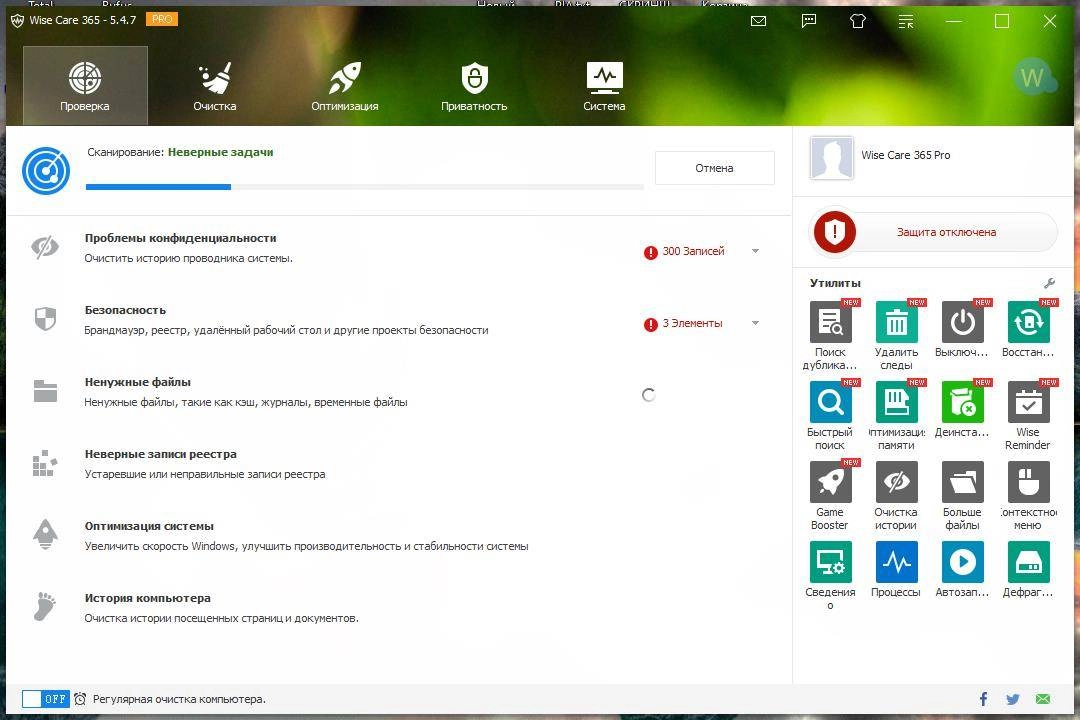This screenshot has height=720, width=1080.
Task: Switch to the Очистка tab
Action: pyautogui.click(x=214, y=85)
